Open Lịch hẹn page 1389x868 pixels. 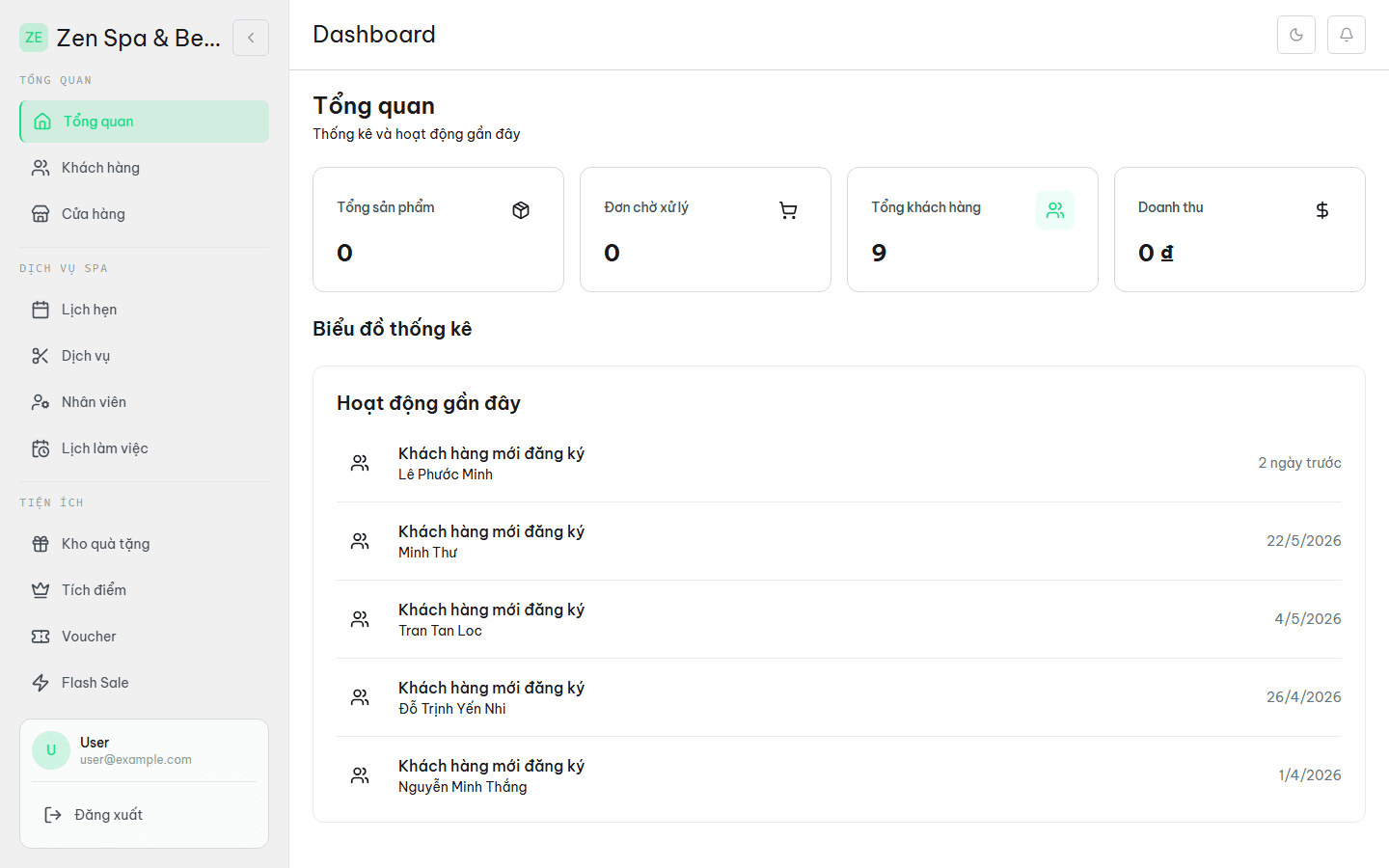tap(145, 310)
